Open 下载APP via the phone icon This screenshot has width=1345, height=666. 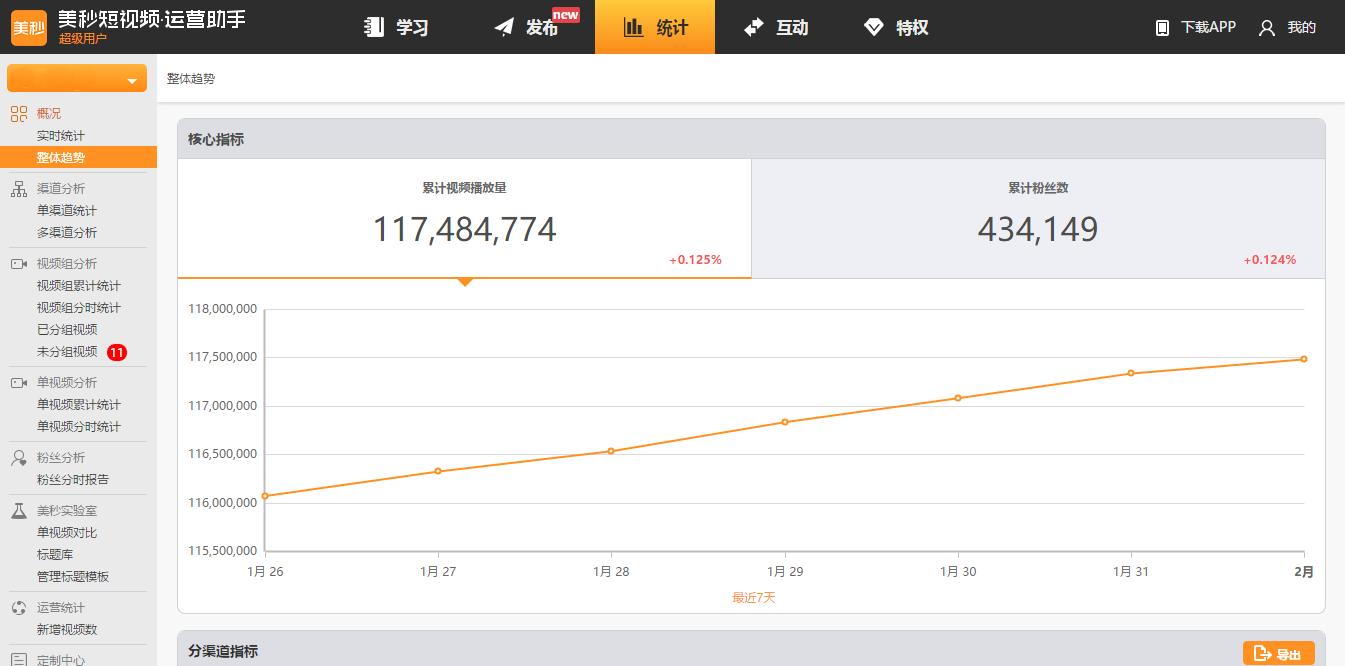pos(1162,27)
